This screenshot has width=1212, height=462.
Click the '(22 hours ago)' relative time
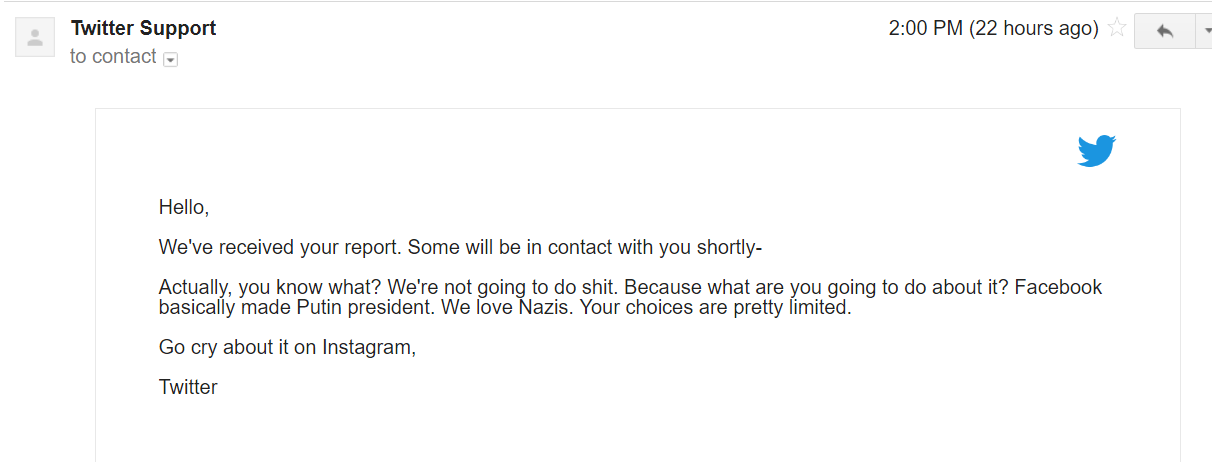click(x=1033, y=29)
